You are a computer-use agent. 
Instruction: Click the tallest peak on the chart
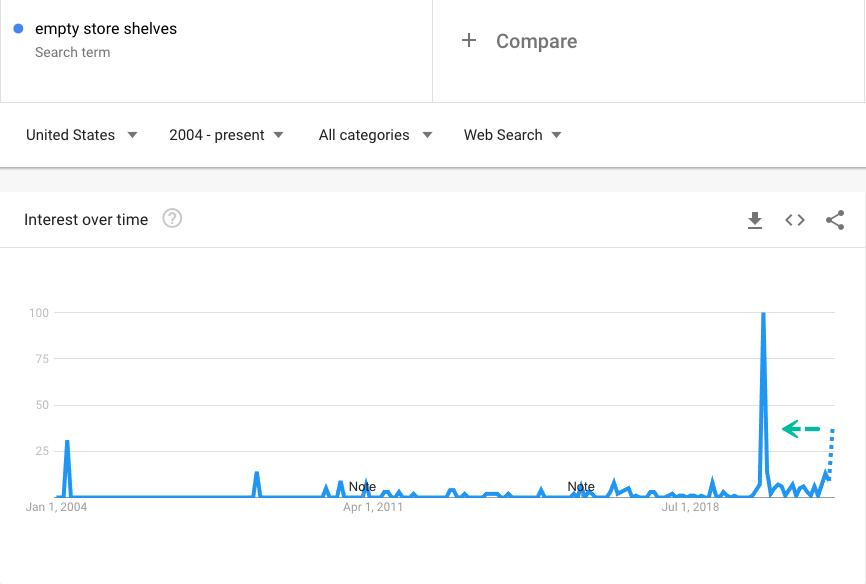click(x=764, y=316)
